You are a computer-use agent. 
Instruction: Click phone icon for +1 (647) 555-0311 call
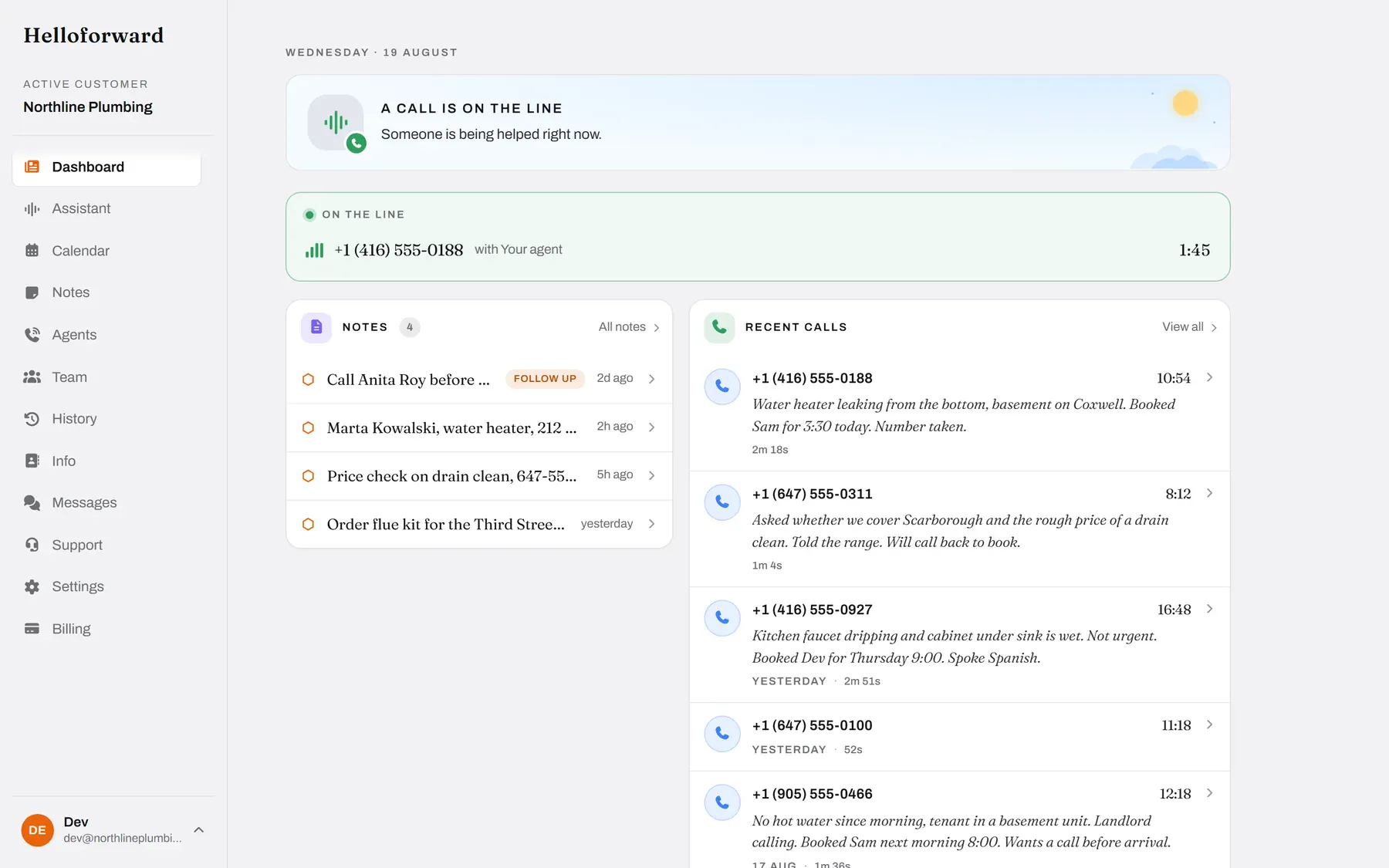(x=722, y=502)
